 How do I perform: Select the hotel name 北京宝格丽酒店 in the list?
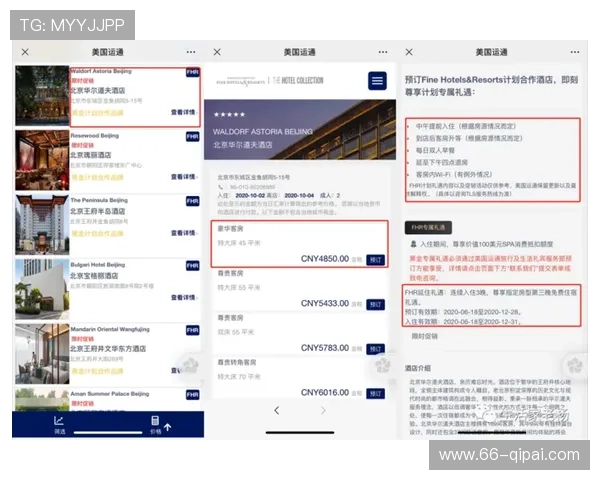pos(94,276)
